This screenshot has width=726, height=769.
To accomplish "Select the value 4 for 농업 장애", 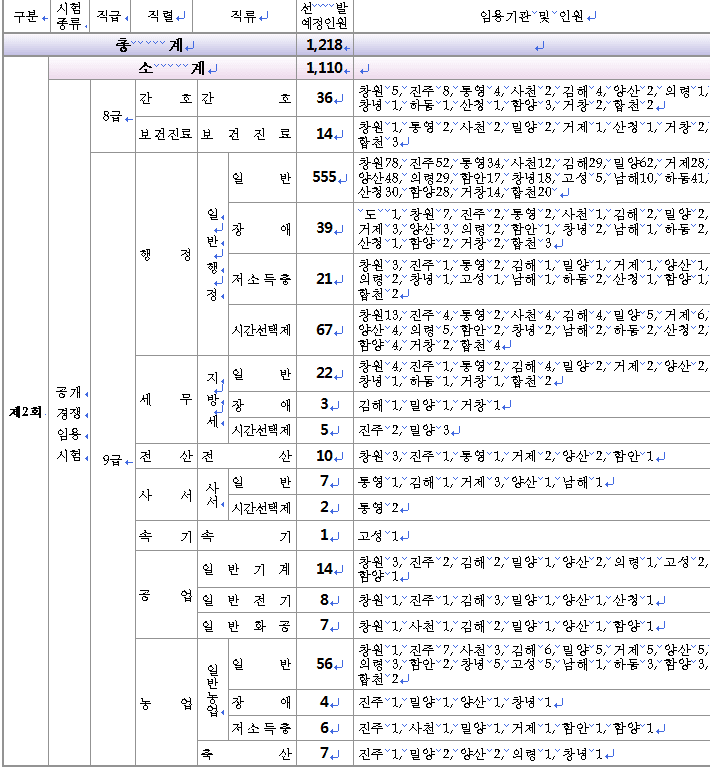I will point(325,702).
